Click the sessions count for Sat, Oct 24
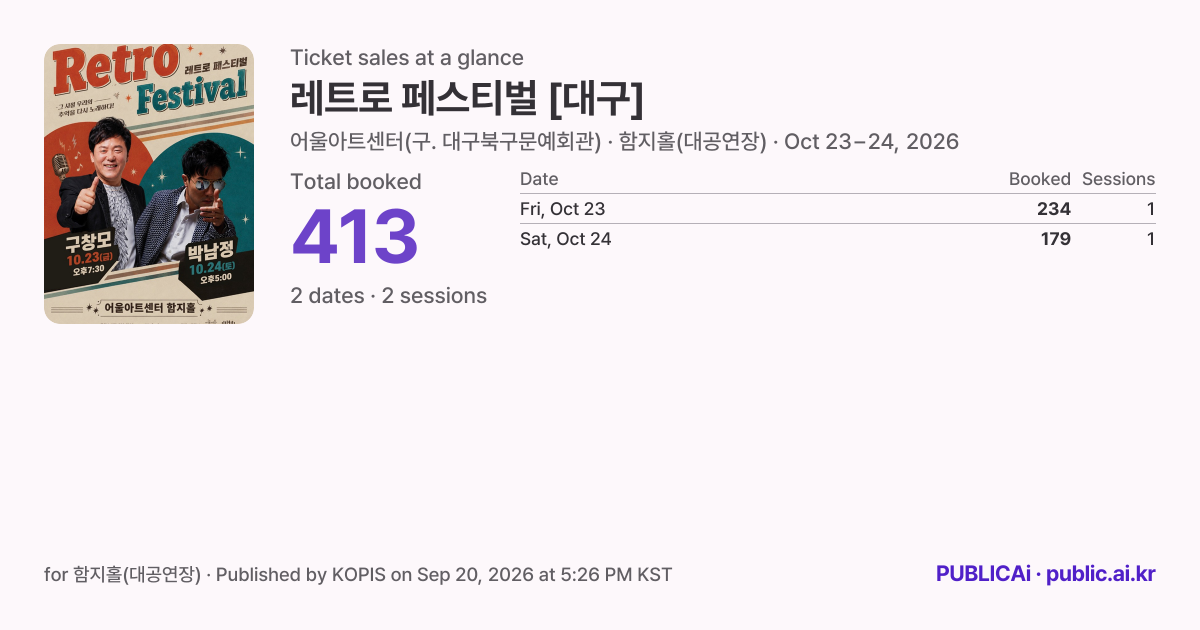 [x=1150, y=239]
